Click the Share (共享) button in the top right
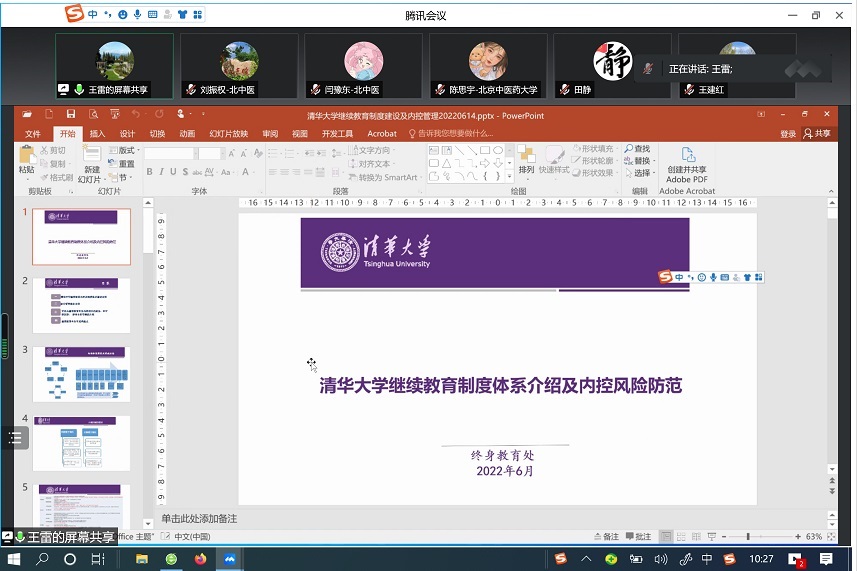The image size is (857, 571). coord(818,133)
